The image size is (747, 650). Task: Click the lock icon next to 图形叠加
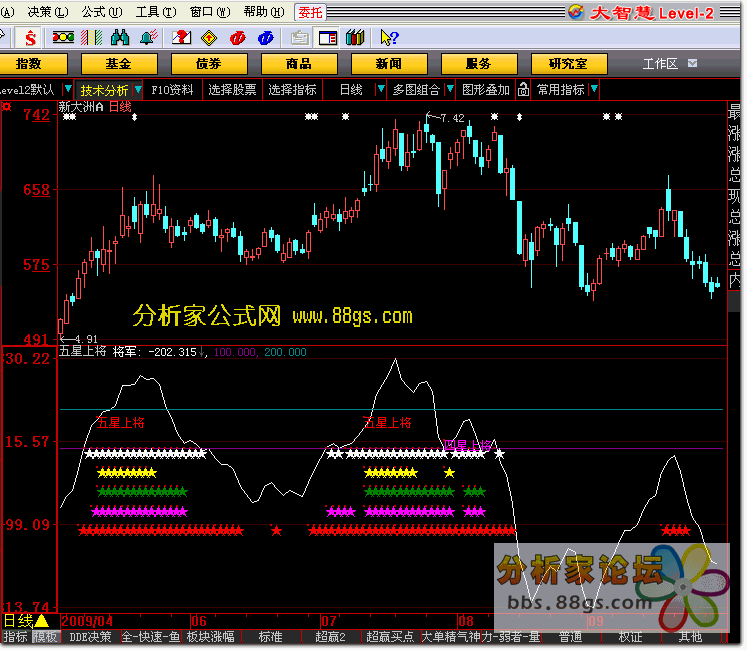[523, 89]
